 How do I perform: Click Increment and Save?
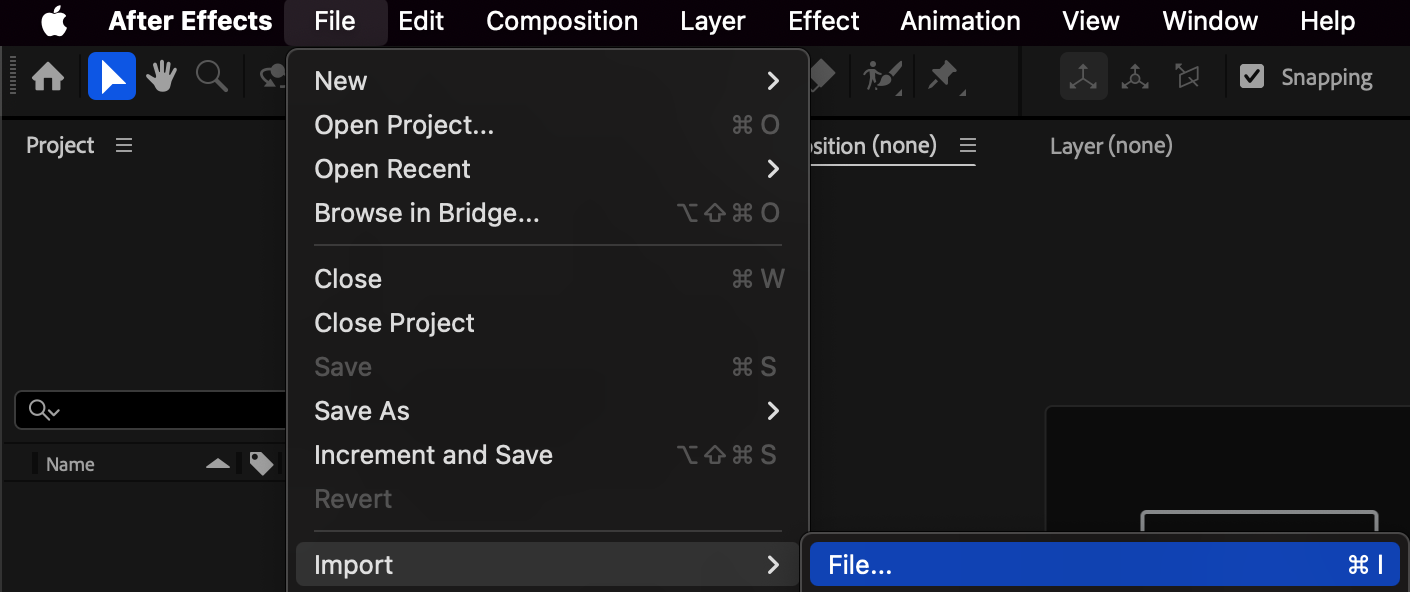tap(433, 455)
